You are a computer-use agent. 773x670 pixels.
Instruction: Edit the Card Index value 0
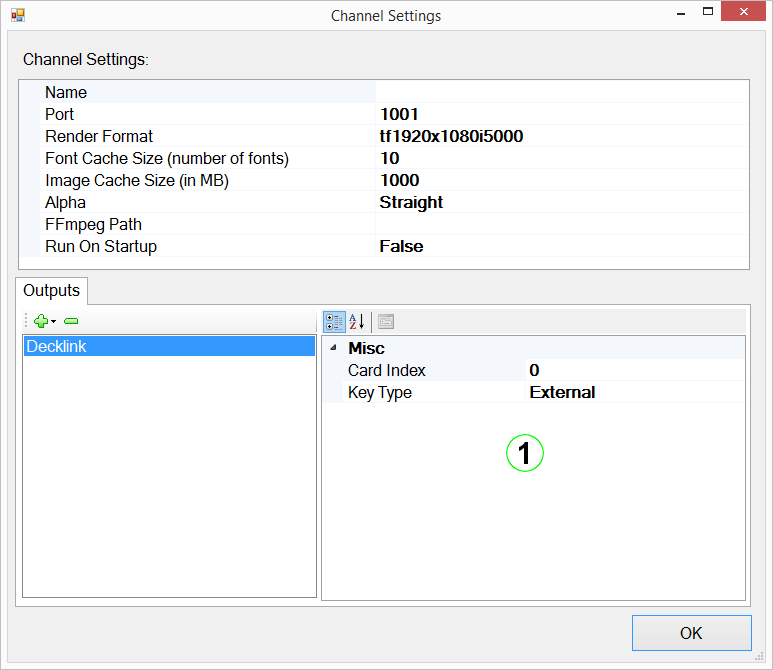tap(634, 370)
